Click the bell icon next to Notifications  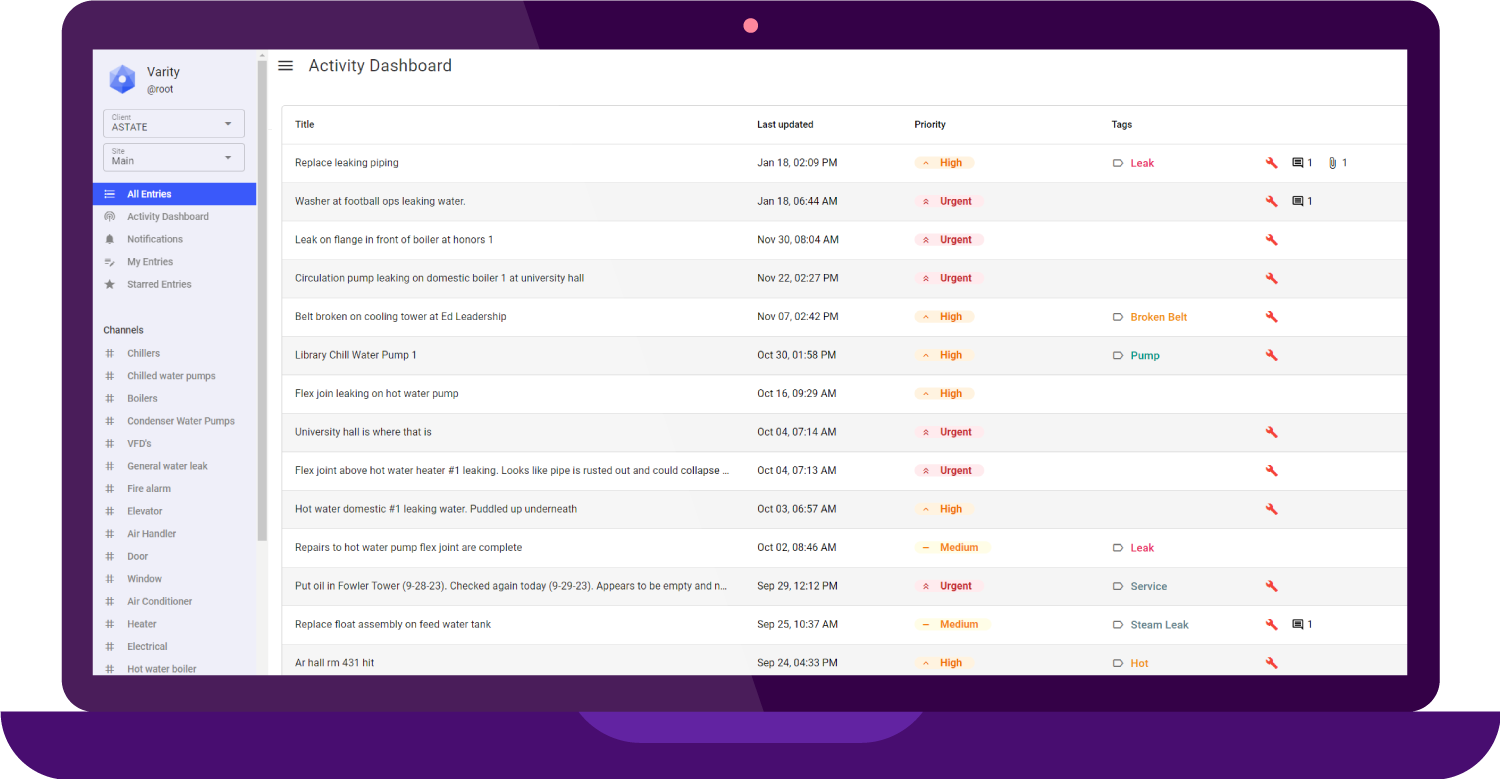pos(110,239)
